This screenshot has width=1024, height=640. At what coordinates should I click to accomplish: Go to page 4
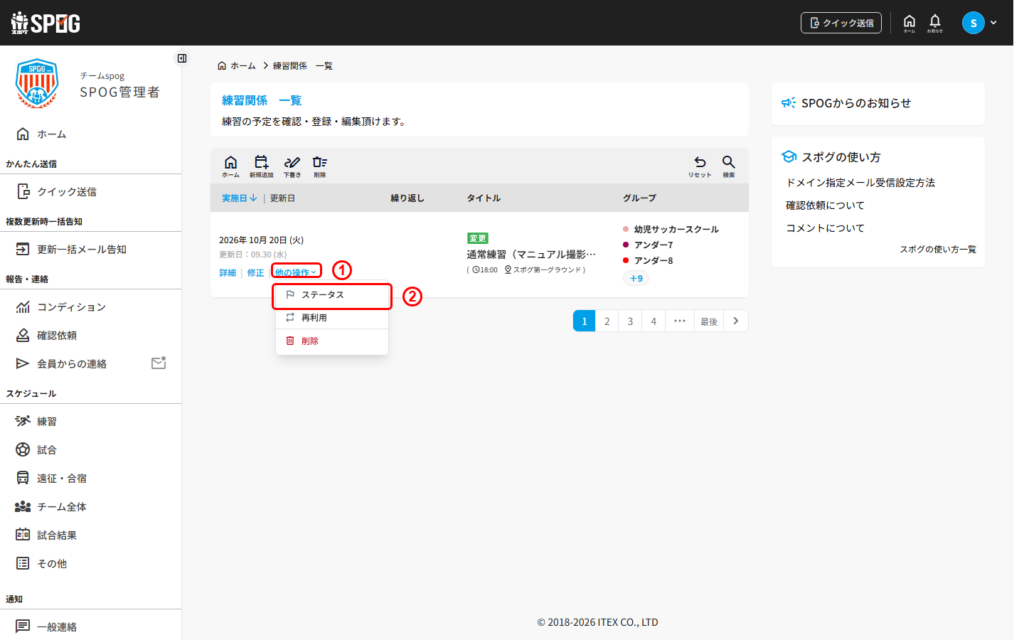tap(653, 321)
